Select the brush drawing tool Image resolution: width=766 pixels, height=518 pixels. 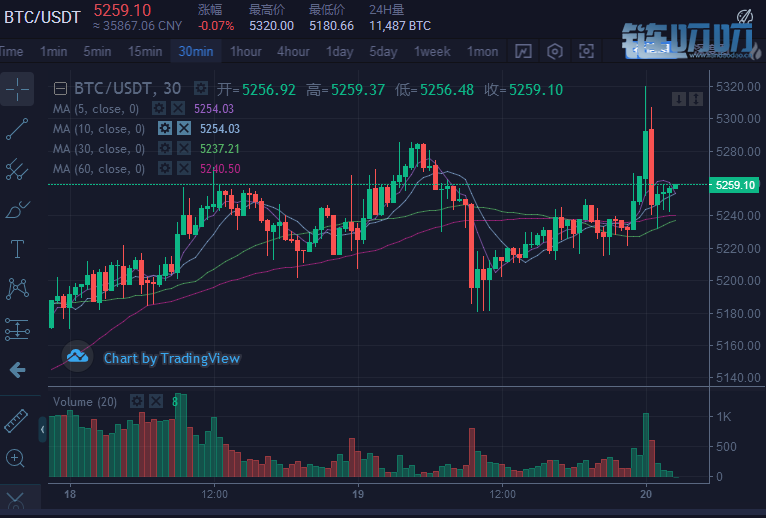(x=17, y=209)
